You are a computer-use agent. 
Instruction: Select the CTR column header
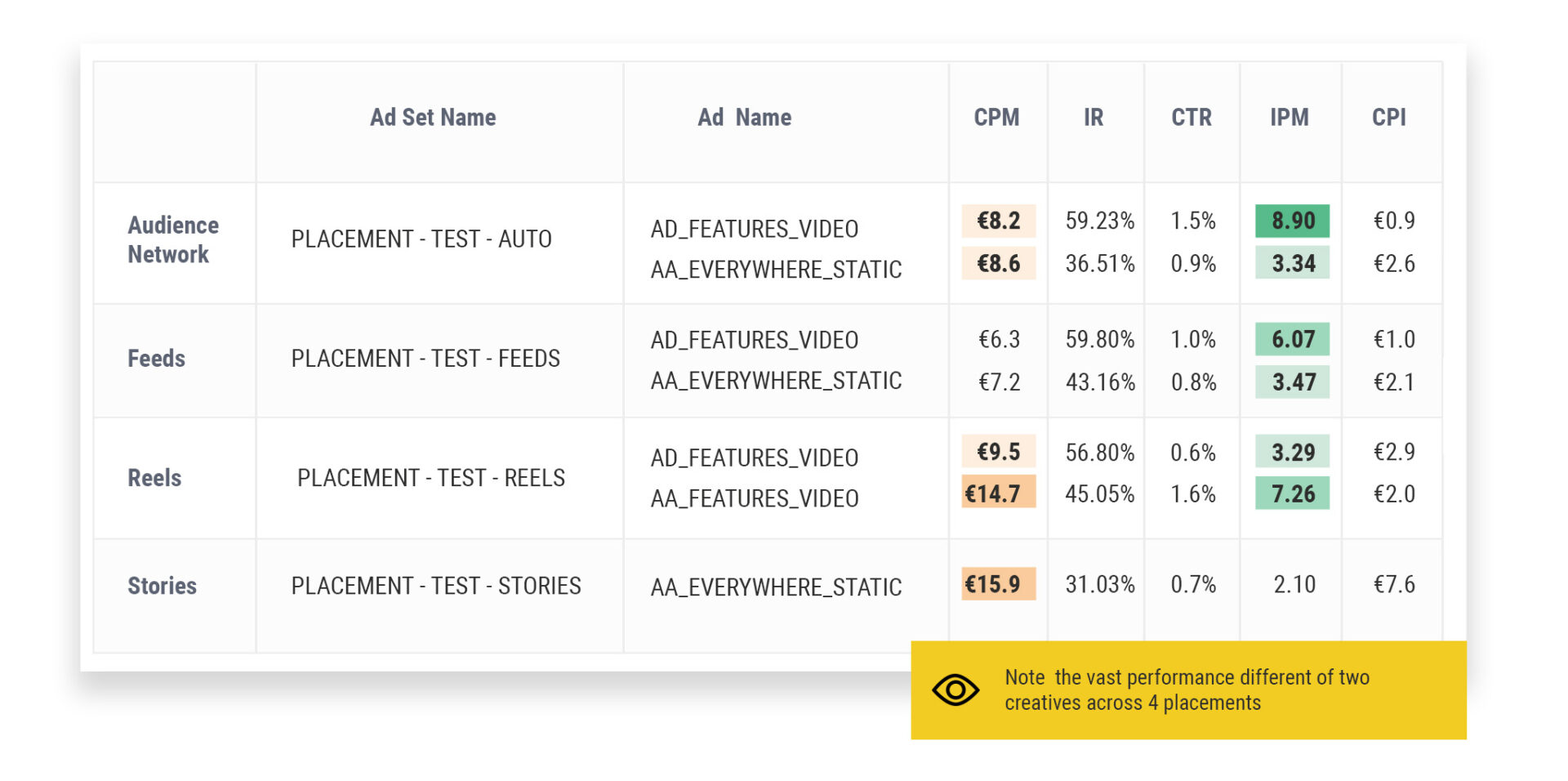click(x=1191, y=118)
